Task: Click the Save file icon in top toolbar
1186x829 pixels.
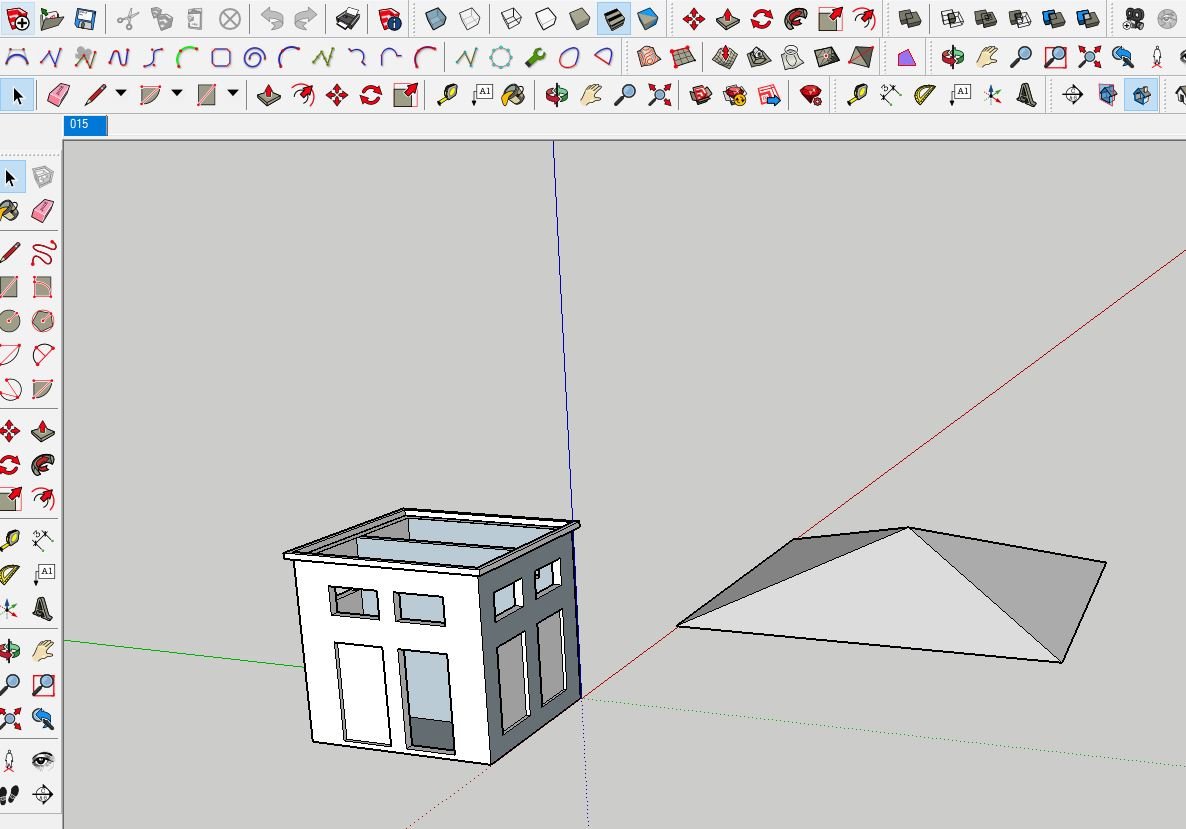Action: pos(85,19)
